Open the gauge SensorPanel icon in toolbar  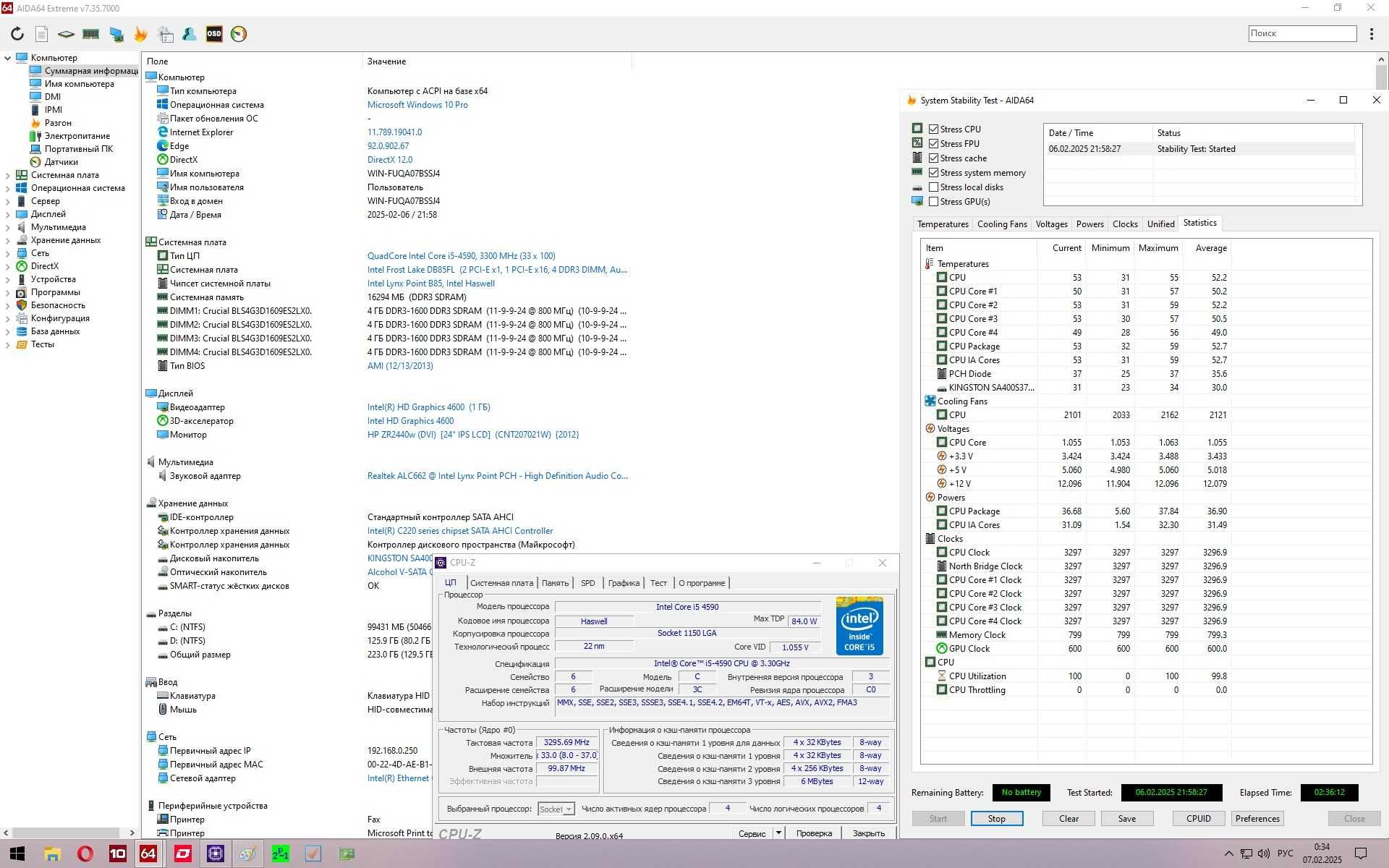click(239, 34)
